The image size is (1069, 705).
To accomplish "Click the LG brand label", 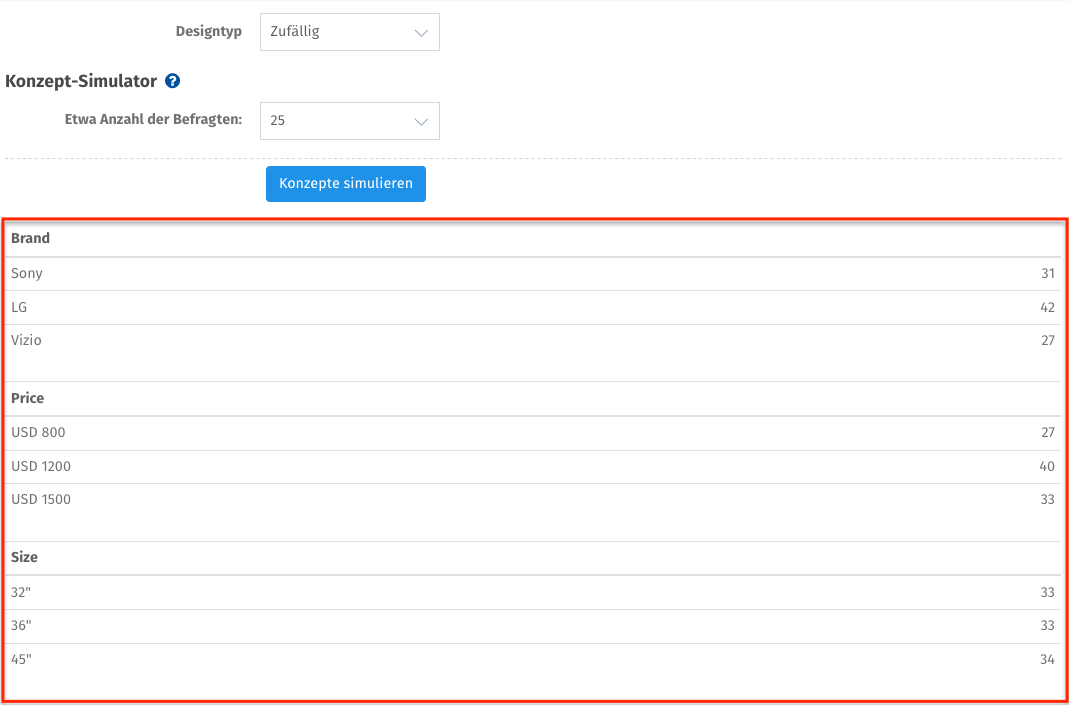I will (x=19, y=307).
